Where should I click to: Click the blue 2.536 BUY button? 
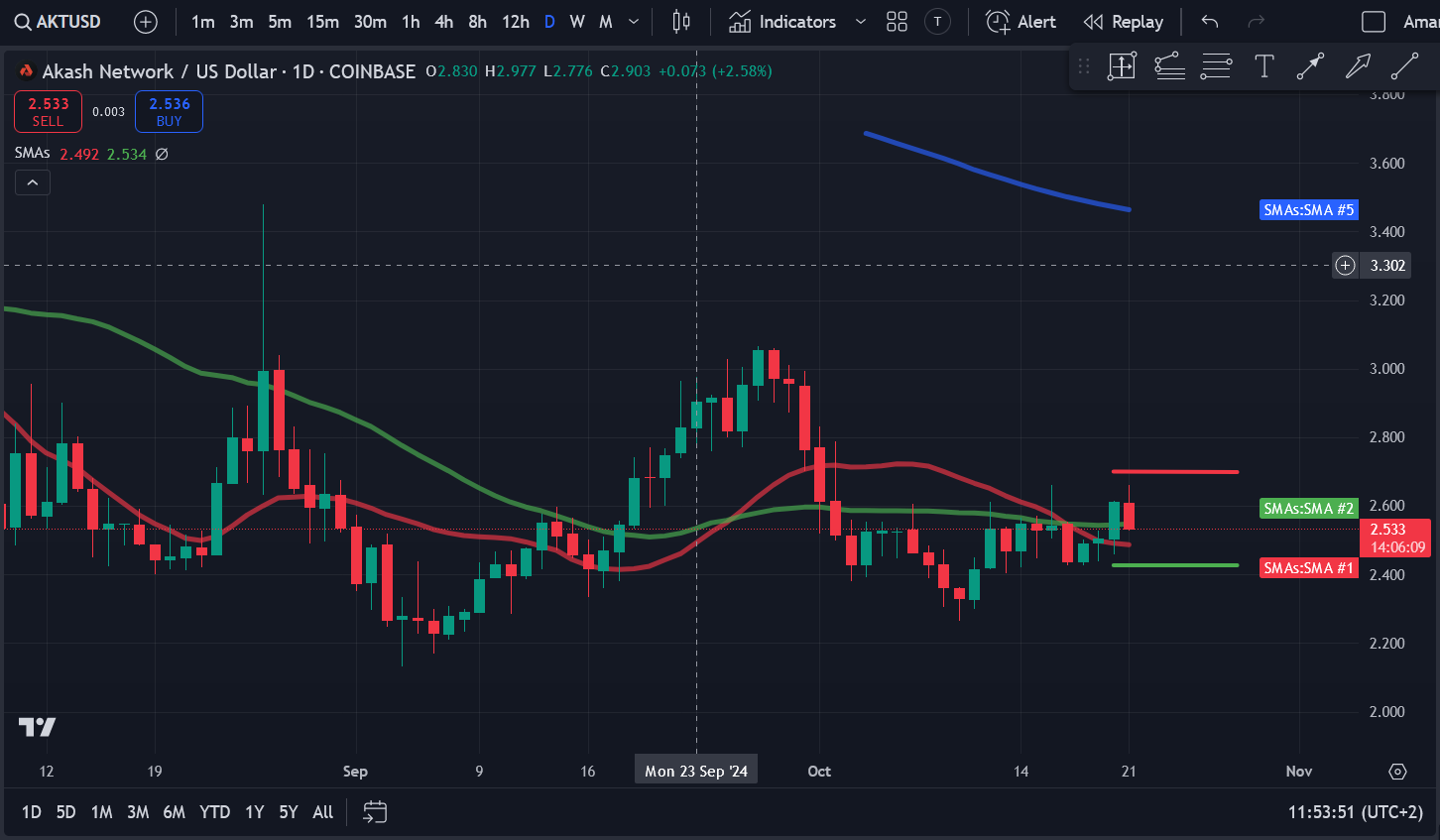(x=169, y=111)
